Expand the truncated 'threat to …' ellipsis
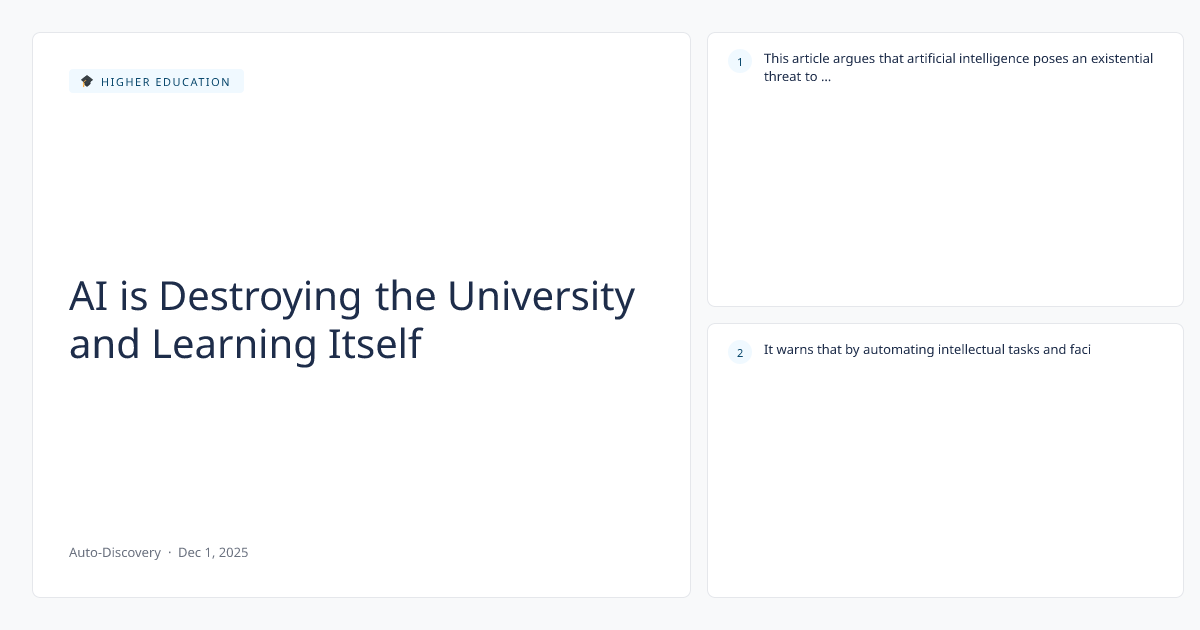The height and width of the screenshot is (630, 1200). click(825, 76)
